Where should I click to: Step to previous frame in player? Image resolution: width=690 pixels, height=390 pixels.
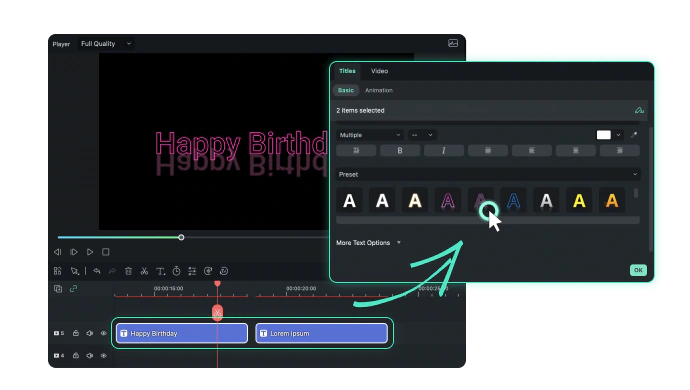coord(58,252)
